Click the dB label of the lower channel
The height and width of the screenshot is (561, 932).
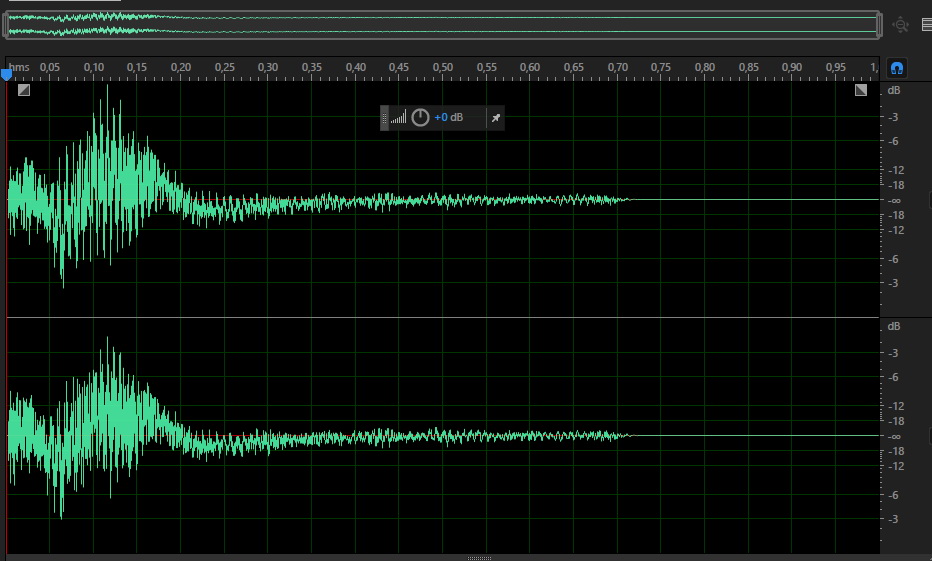point(893,326)
